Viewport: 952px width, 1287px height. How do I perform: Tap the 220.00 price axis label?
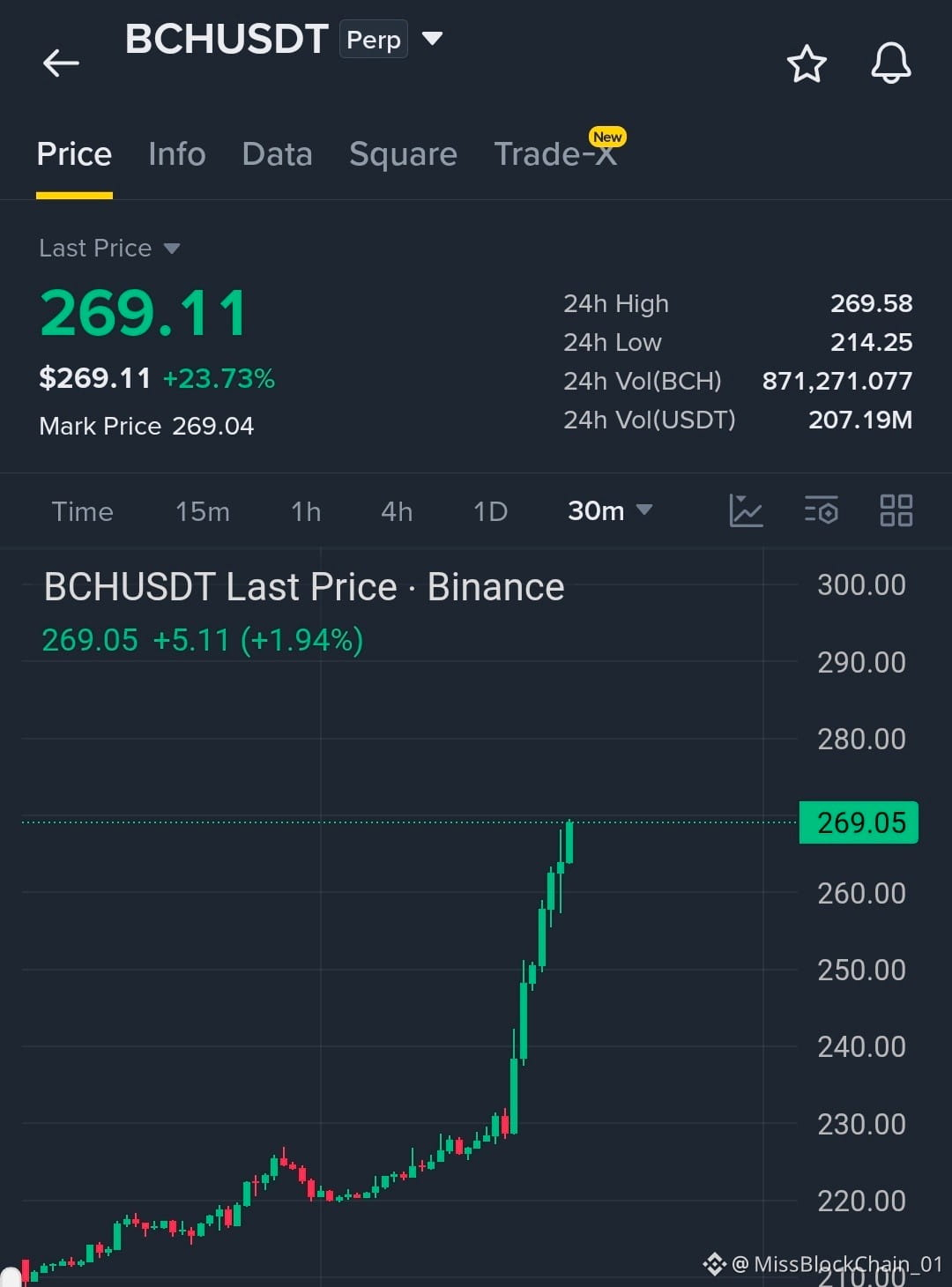pyautogui.click(x=861, y=1201)
